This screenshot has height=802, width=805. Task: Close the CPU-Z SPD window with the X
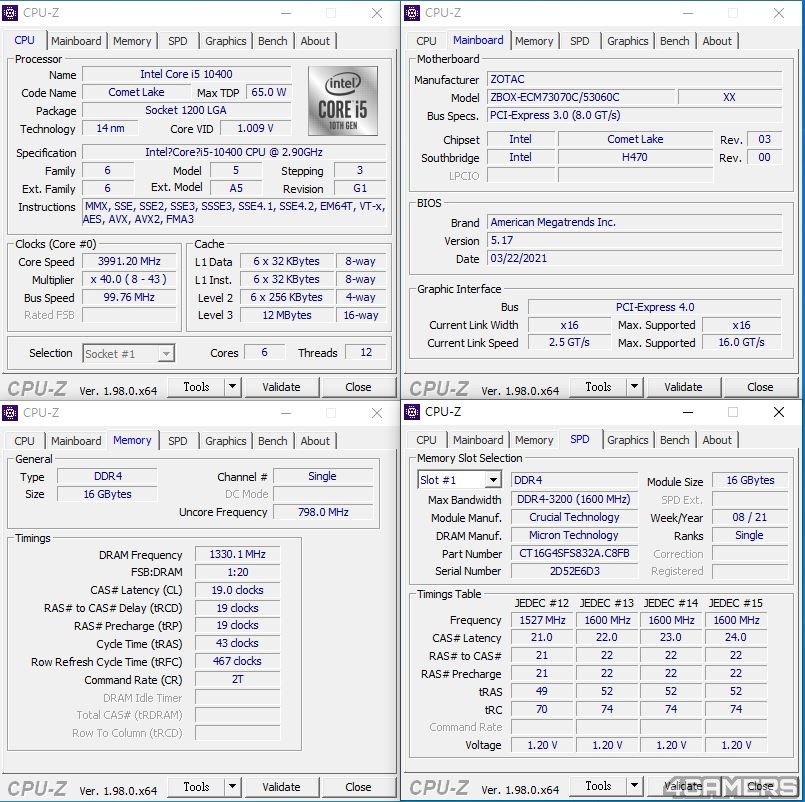click(x=779, y=412)
